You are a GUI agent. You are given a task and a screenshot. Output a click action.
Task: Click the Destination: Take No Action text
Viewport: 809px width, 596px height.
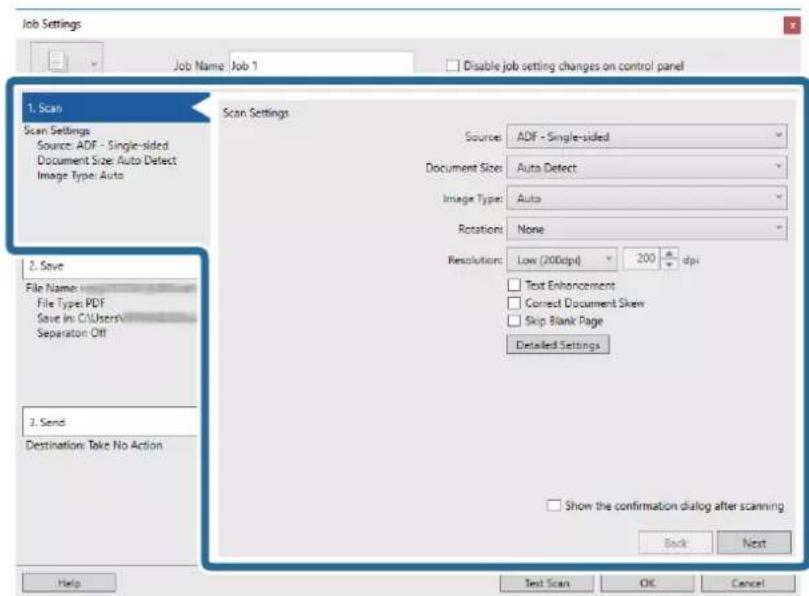pos(94,445)
